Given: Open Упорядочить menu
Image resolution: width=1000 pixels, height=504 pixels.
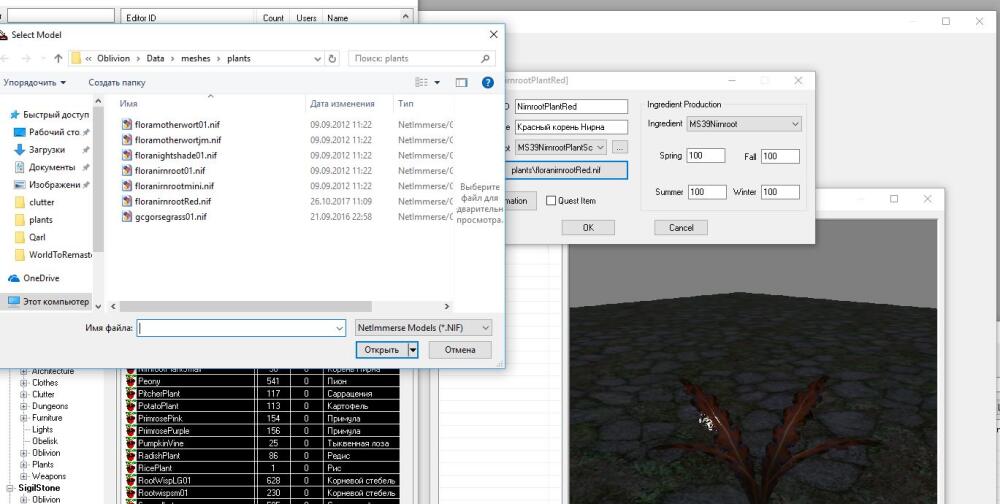Looking at the screenshot, I should coord(34,82).
